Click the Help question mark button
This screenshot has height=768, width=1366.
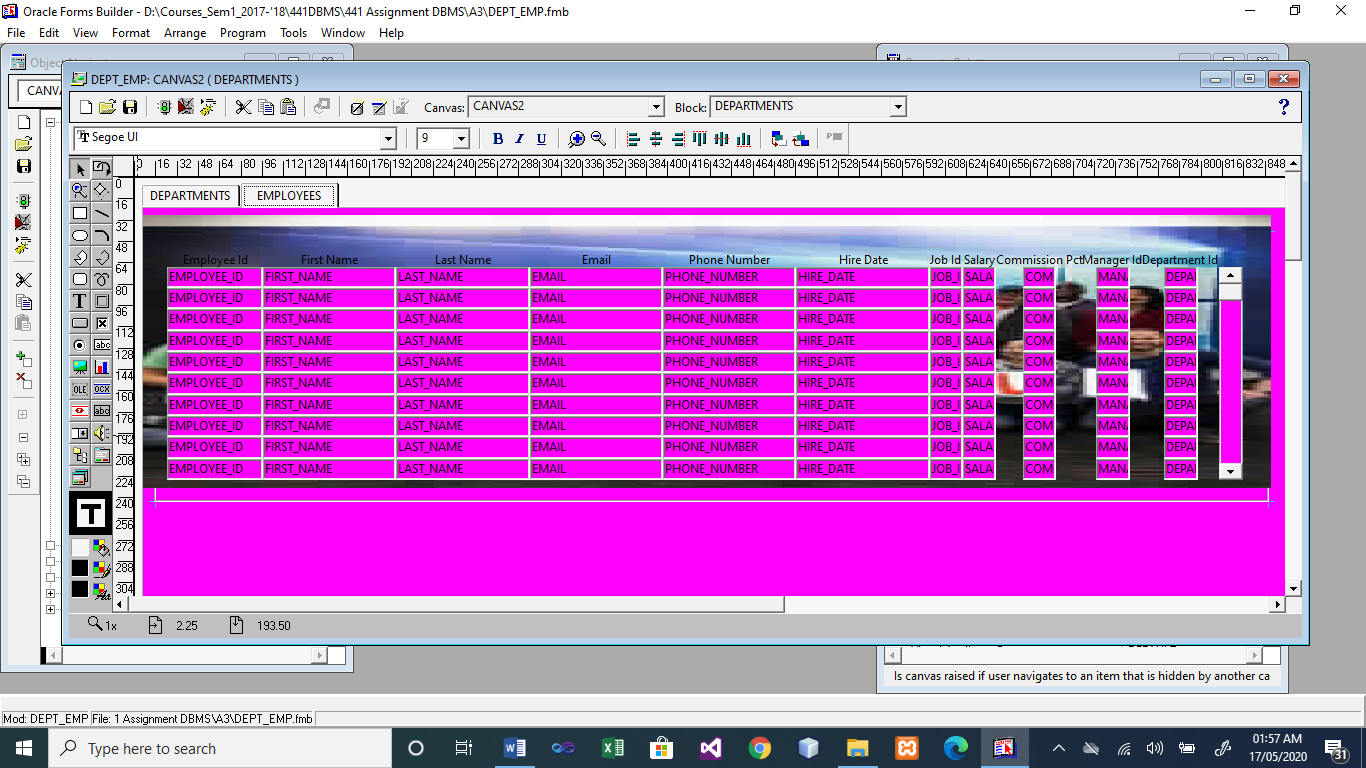coord(1284,107)
